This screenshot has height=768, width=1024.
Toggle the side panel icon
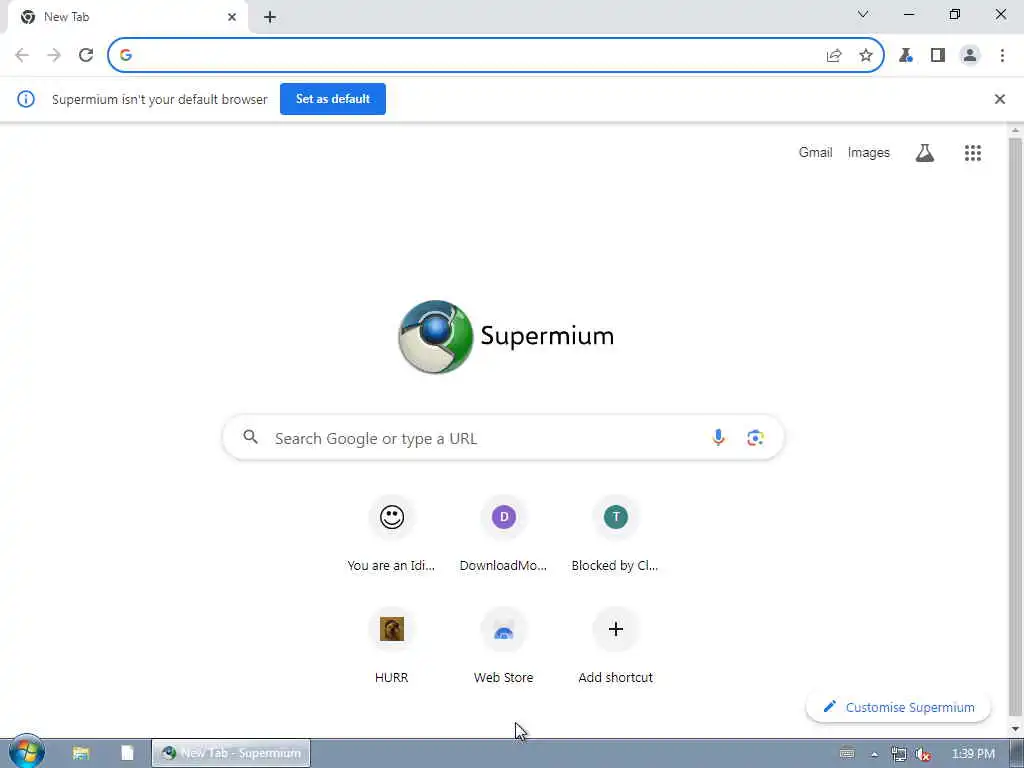(938, 56)
